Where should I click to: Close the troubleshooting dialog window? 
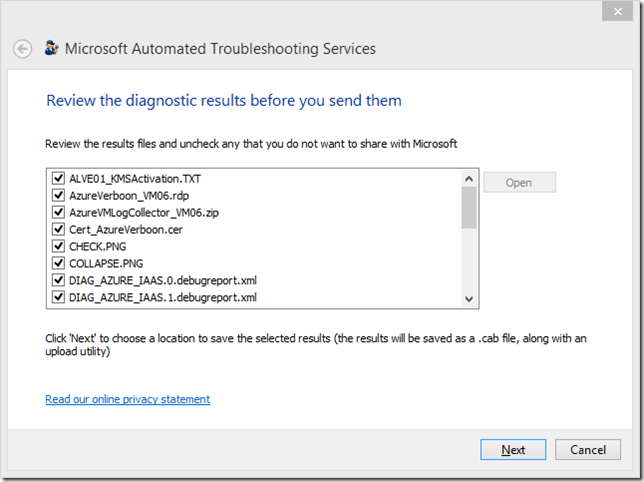617,11
